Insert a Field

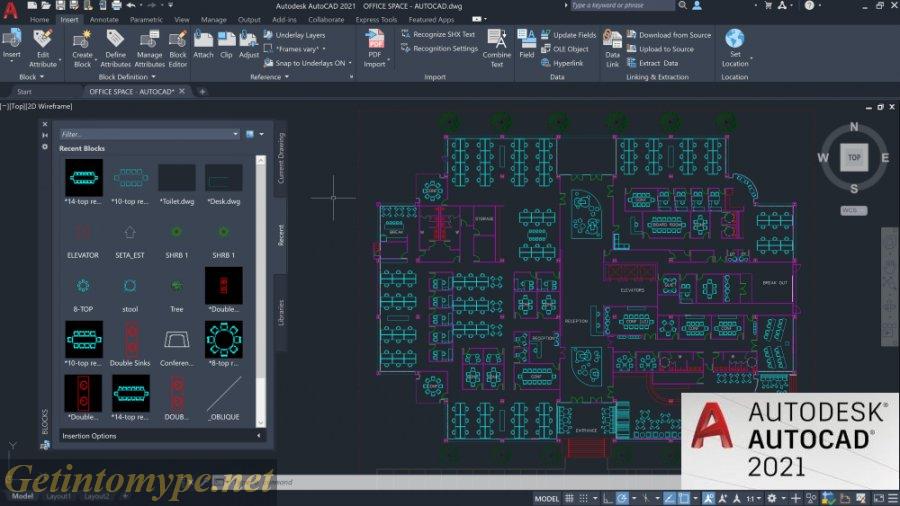coord(526,45)
